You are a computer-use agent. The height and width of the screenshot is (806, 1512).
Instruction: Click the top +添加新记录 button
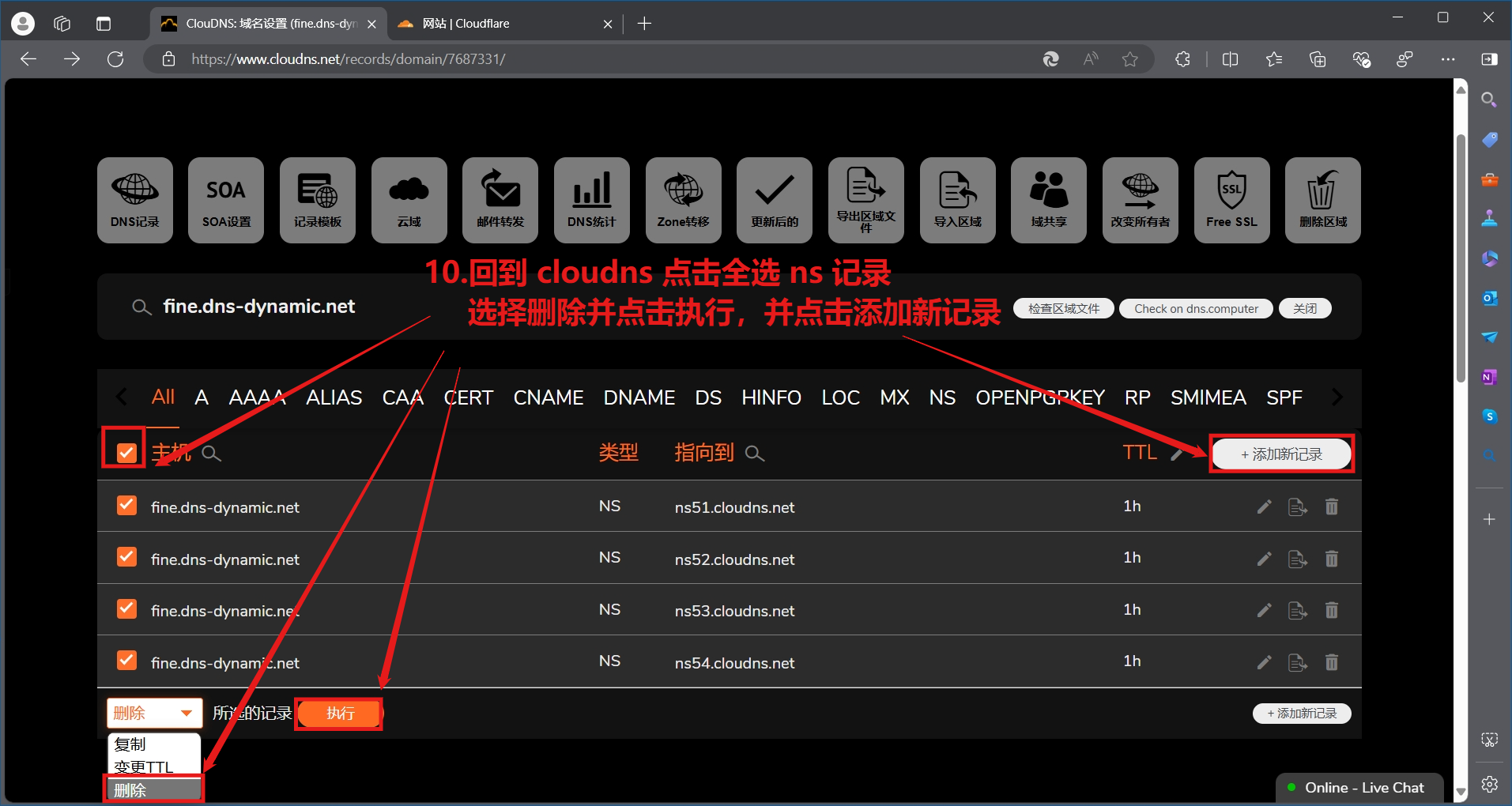pyautogui.click(x=1281, y=454)
